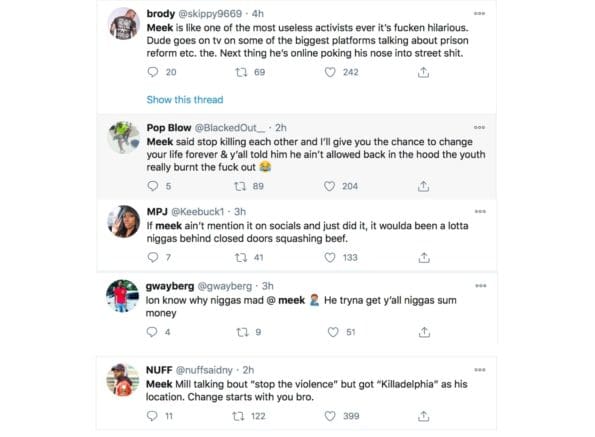595x437 pixels.
Task: Retweet brody's tweet with 69 retweets
Action: click(x=241, y=72)
